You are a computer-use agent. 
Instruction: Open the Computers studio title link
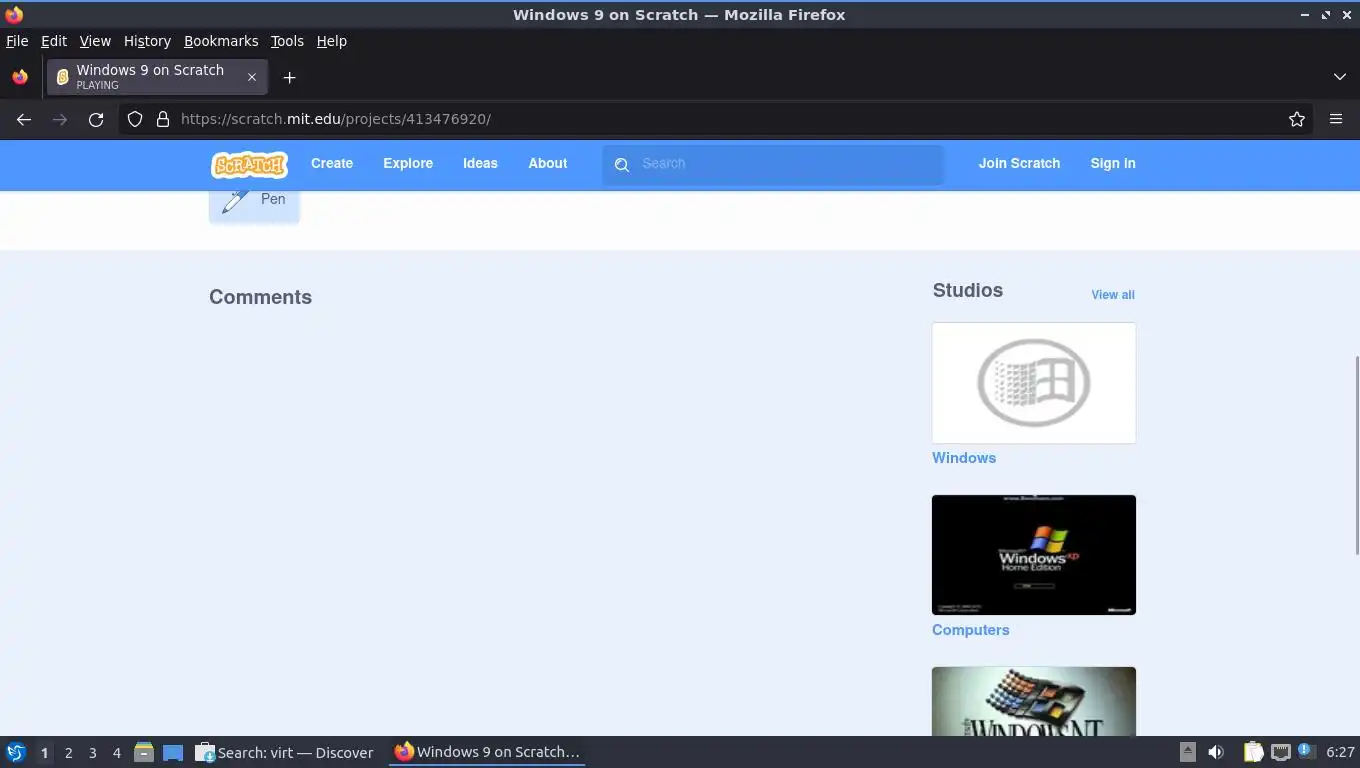[971, 630]
